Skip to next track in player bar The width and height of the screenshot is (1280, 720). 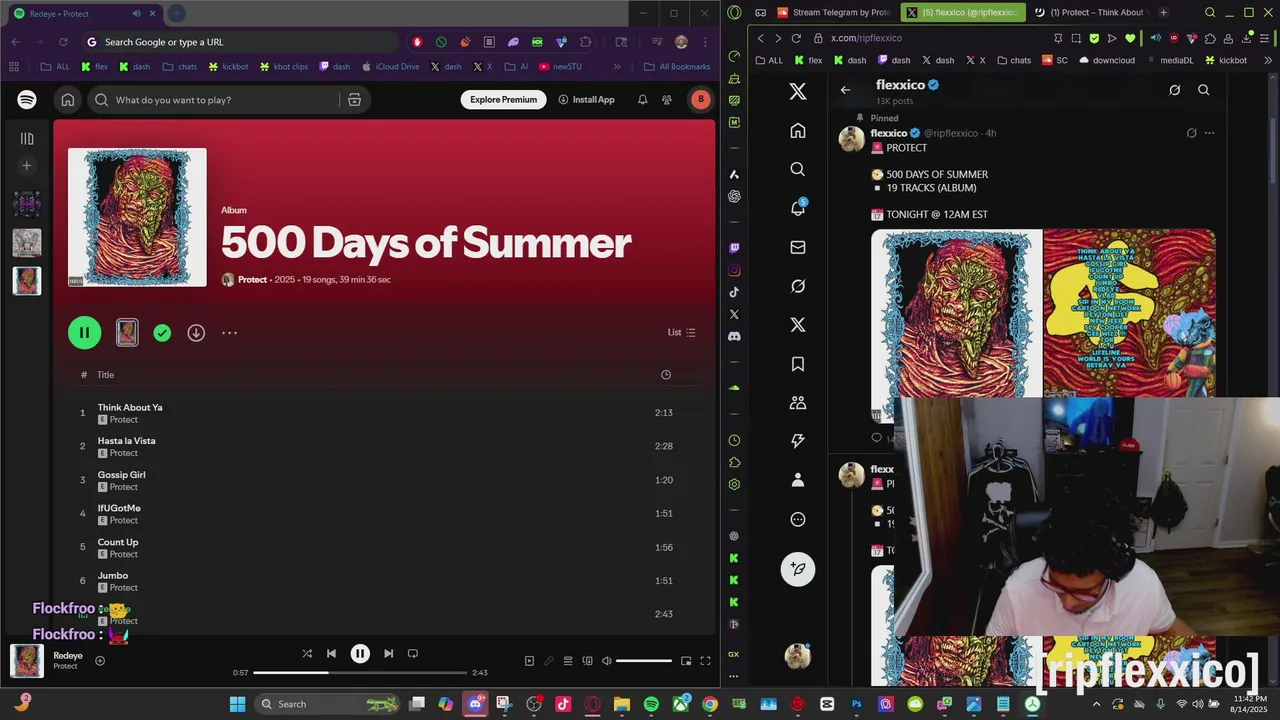click(x=388, y=653)
